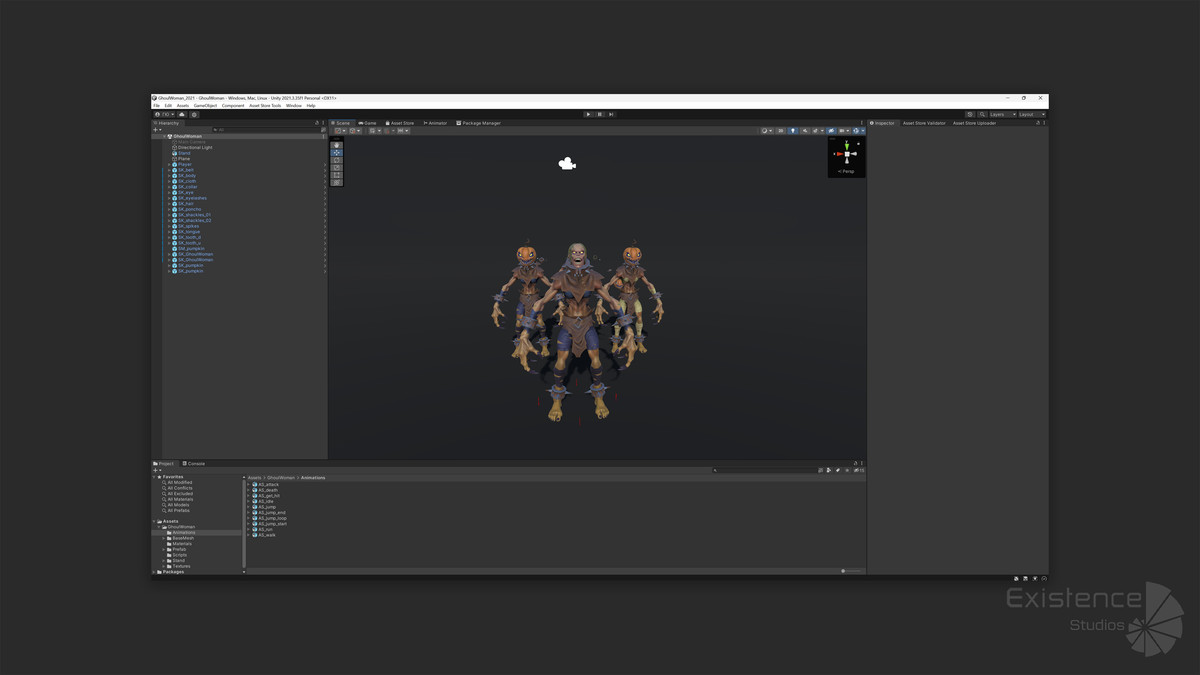
Task: Click the red X axis of orientation gizmo
Action: [x=838, y=154]
